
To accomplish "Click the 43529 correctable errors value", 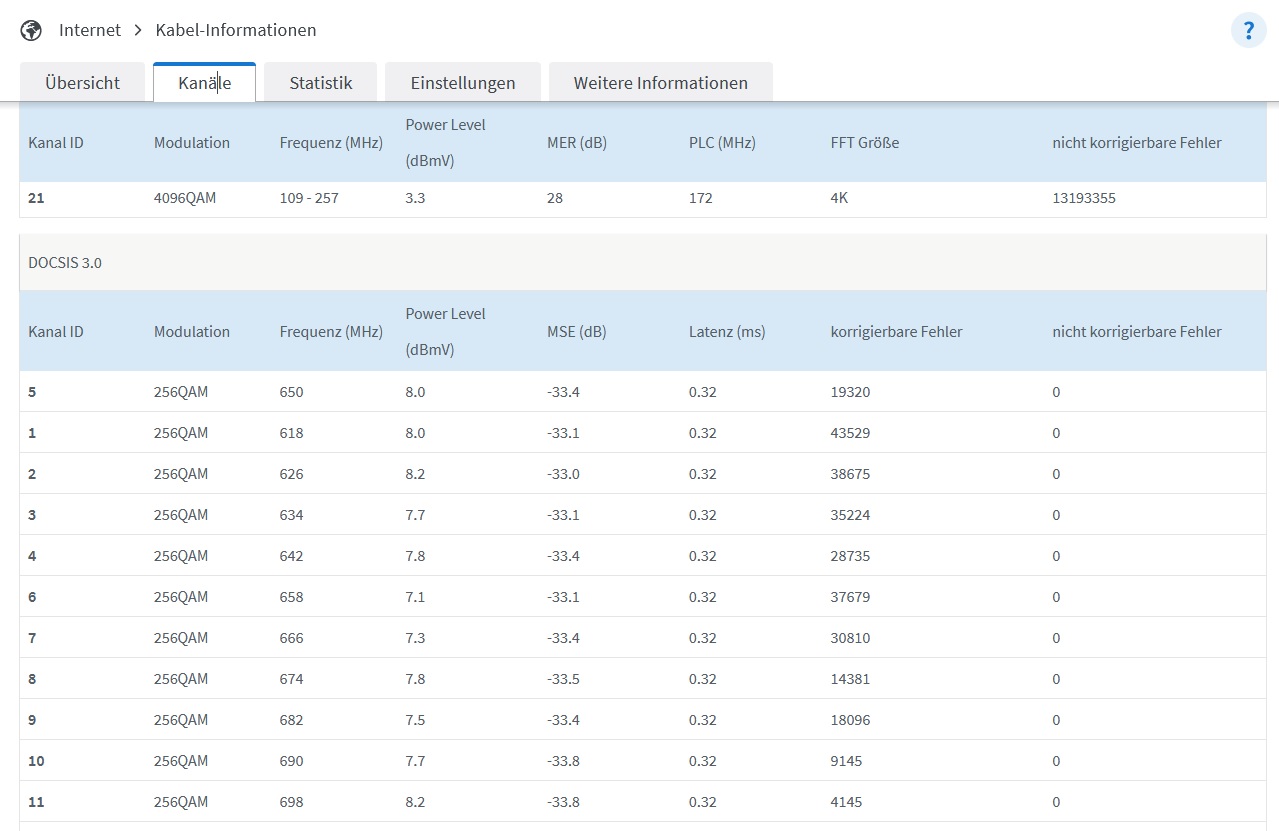I will pyautogui.click(x=850, y=433).
